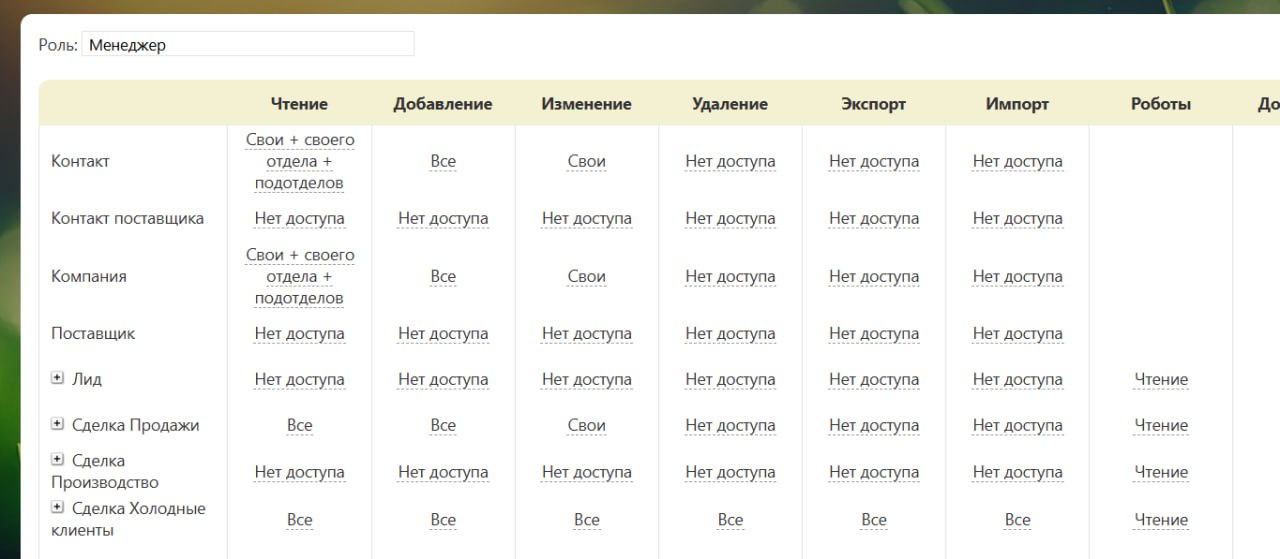Expand the Сделка Холодные клиенты row

57,507
